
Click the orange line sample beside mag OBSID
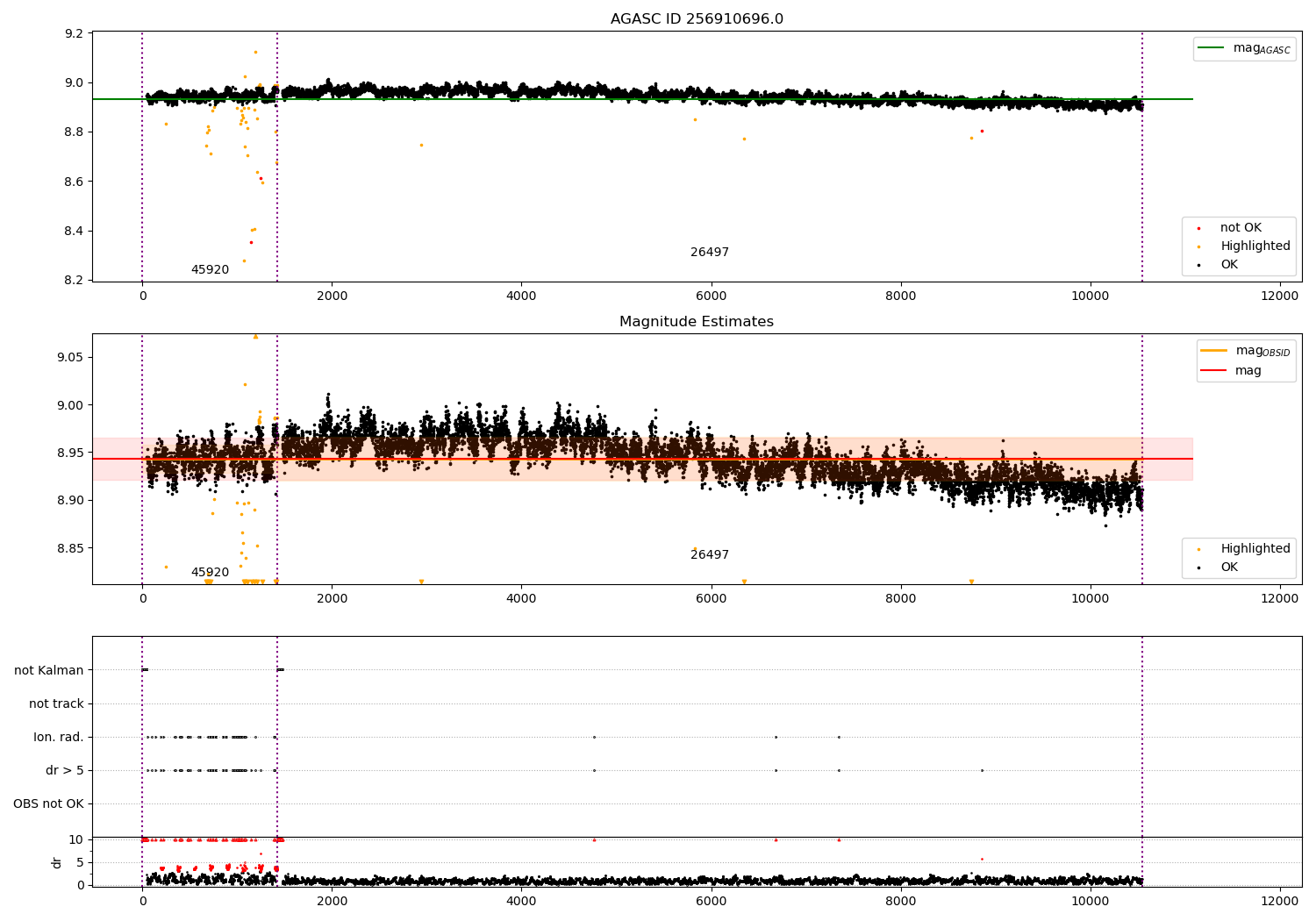pyautogui.click(x=1213, y=351)
